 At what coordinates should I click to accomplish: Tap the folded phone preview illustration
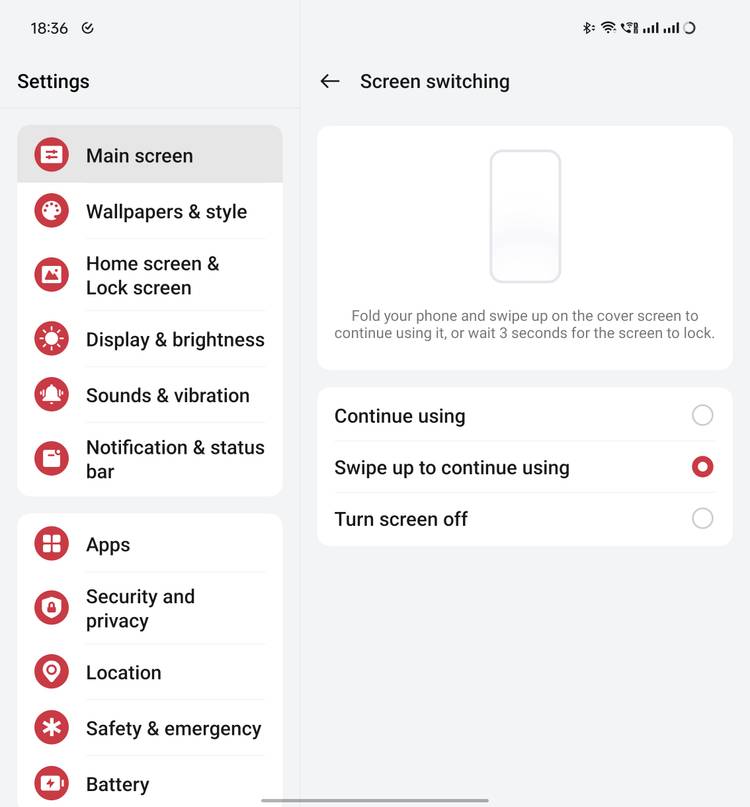coord(525,216)
